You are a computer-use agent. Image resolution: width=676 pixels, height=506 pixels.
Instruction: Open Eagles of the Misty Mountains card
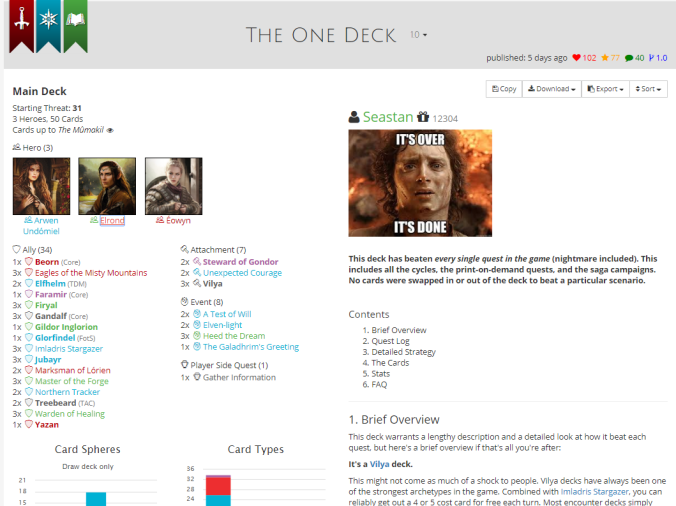[x=91, y=273]
